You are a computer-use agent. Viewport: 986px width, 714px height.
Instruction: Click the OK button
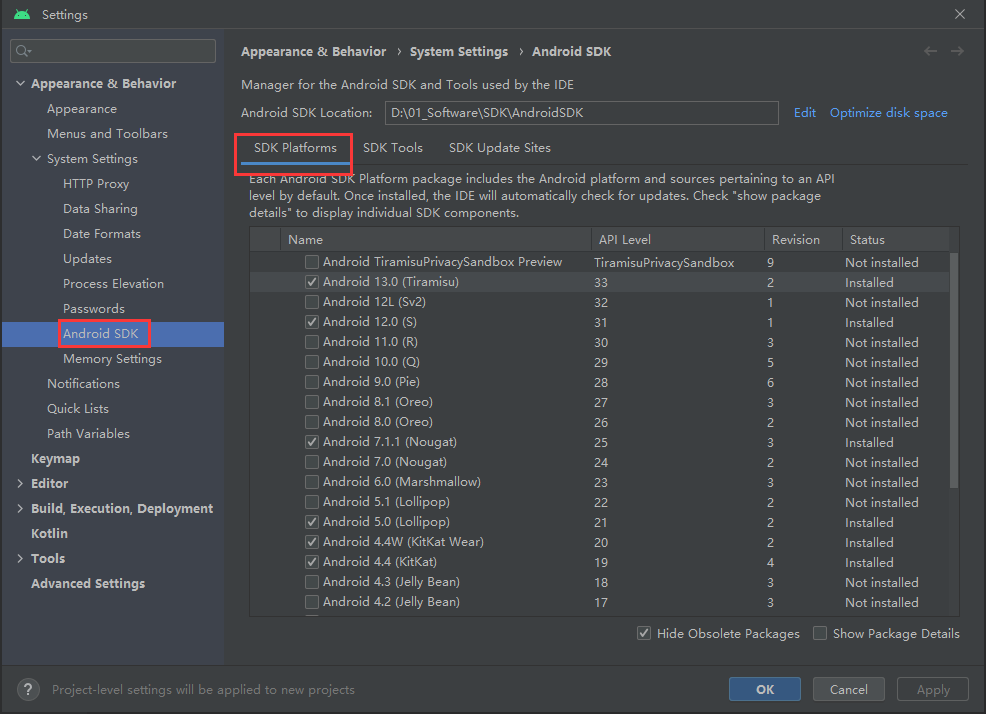(x=765, y=689)
